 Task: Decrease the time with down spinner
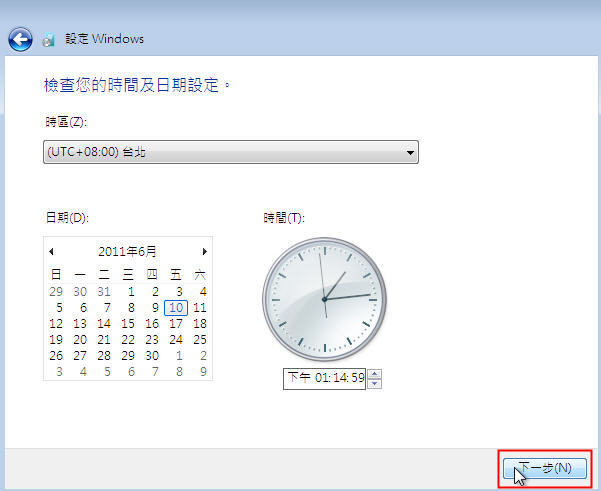[374, 384]
